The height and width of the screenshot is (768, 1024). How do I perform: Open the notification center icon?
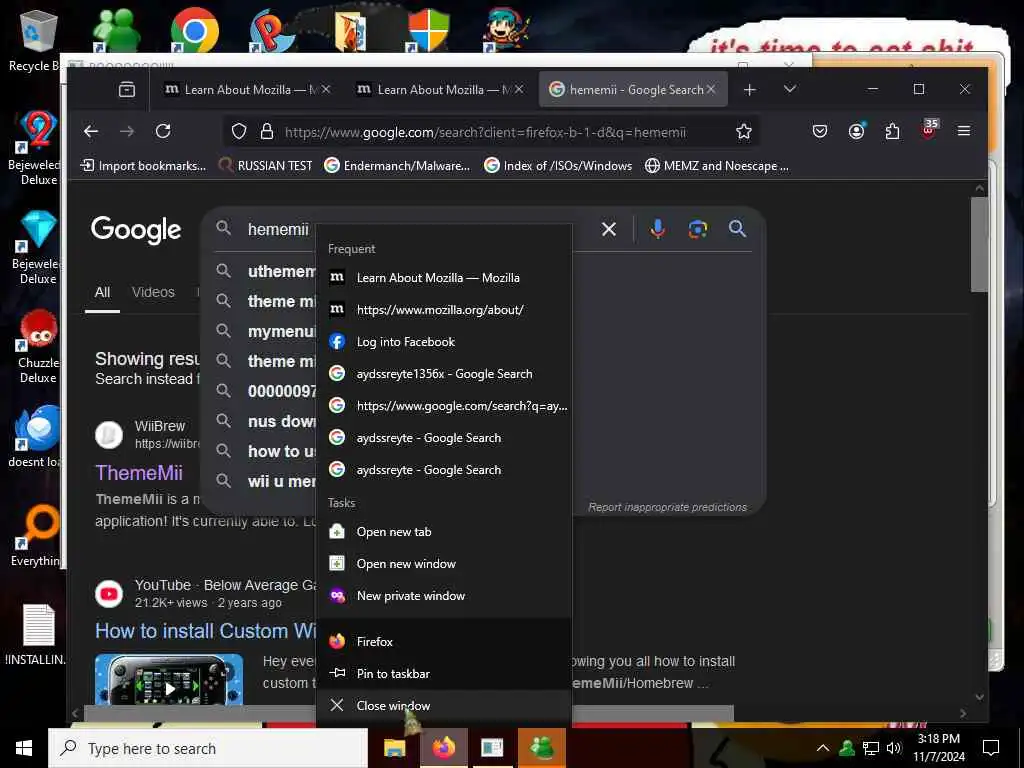pos(991,748)
